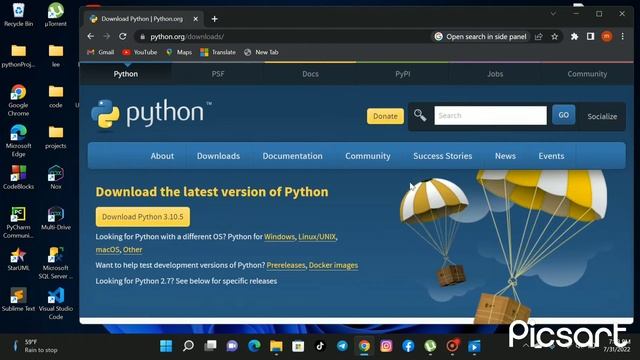Open Maps bookmark

click(x=179, y=52)
